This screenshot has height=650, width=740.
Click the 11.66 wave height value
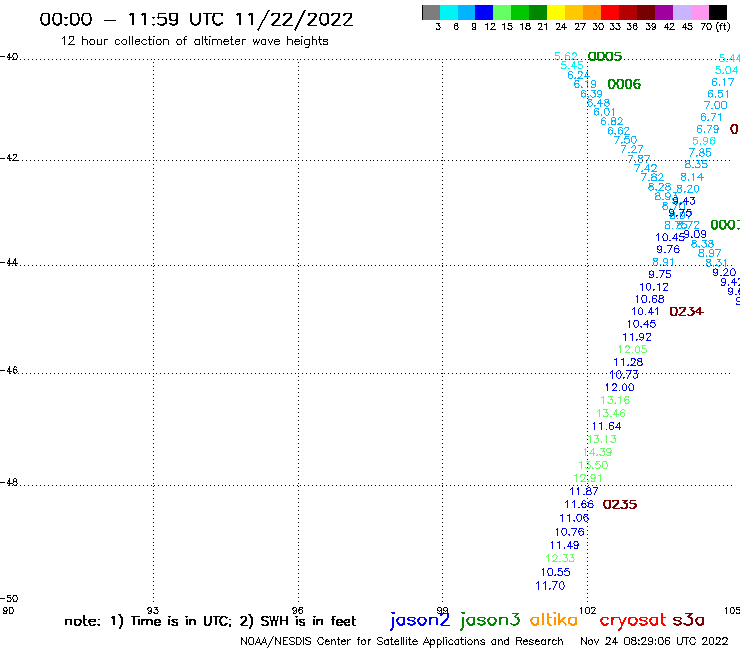(579, 505)
